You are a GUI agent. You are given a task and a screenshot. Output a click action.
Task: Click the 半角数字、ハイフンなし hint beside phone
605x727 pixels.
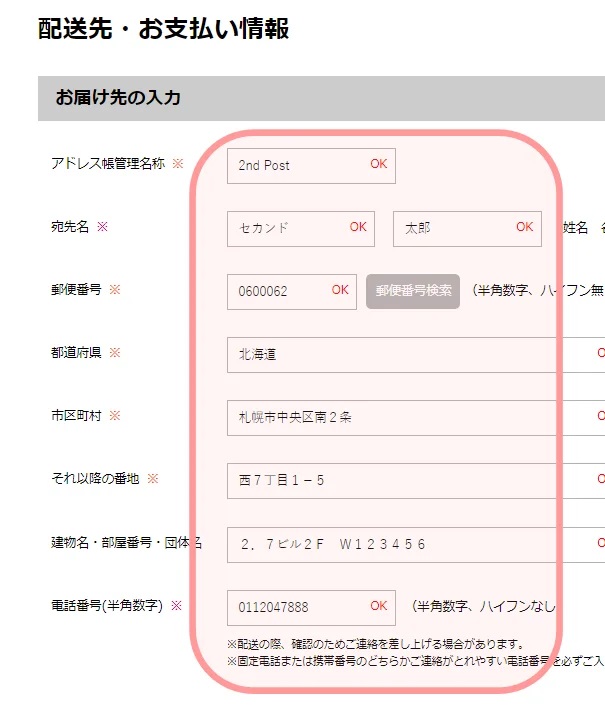coord(483,606)
